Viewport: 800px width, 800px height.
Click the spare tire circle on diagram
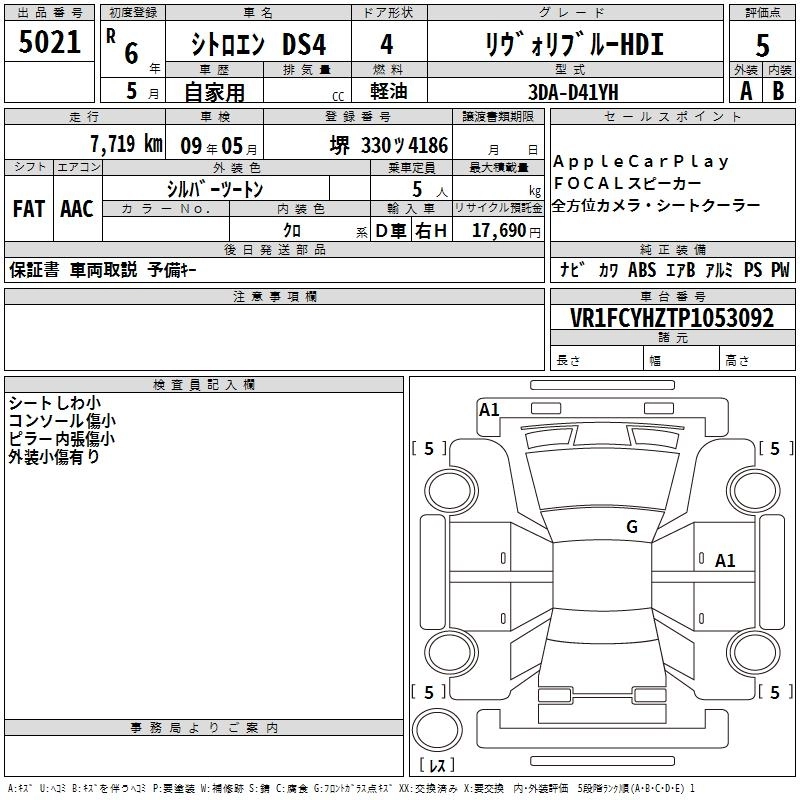pyautogui.click(x=437, y=730)
